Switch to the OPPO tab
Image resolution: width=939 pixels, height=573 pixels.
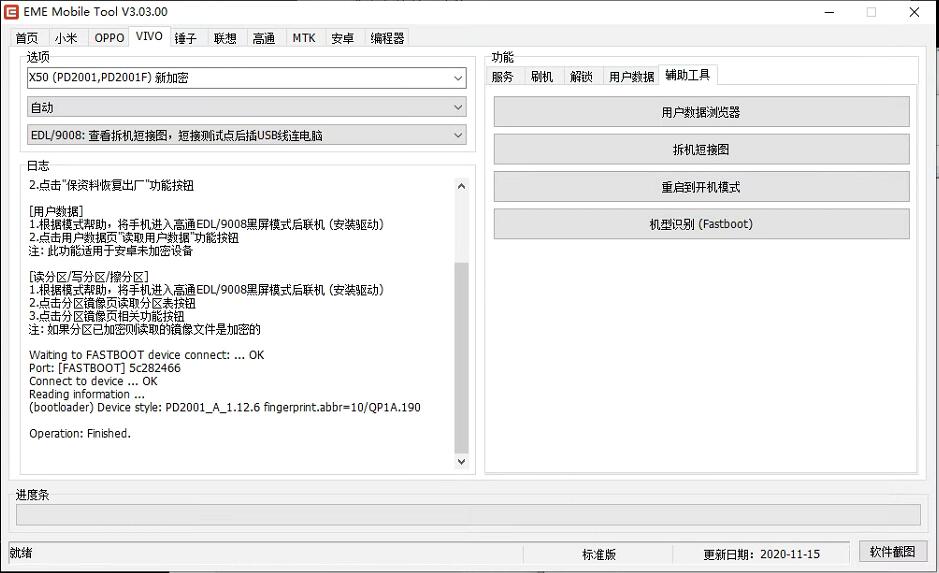[x=109, y=38]
